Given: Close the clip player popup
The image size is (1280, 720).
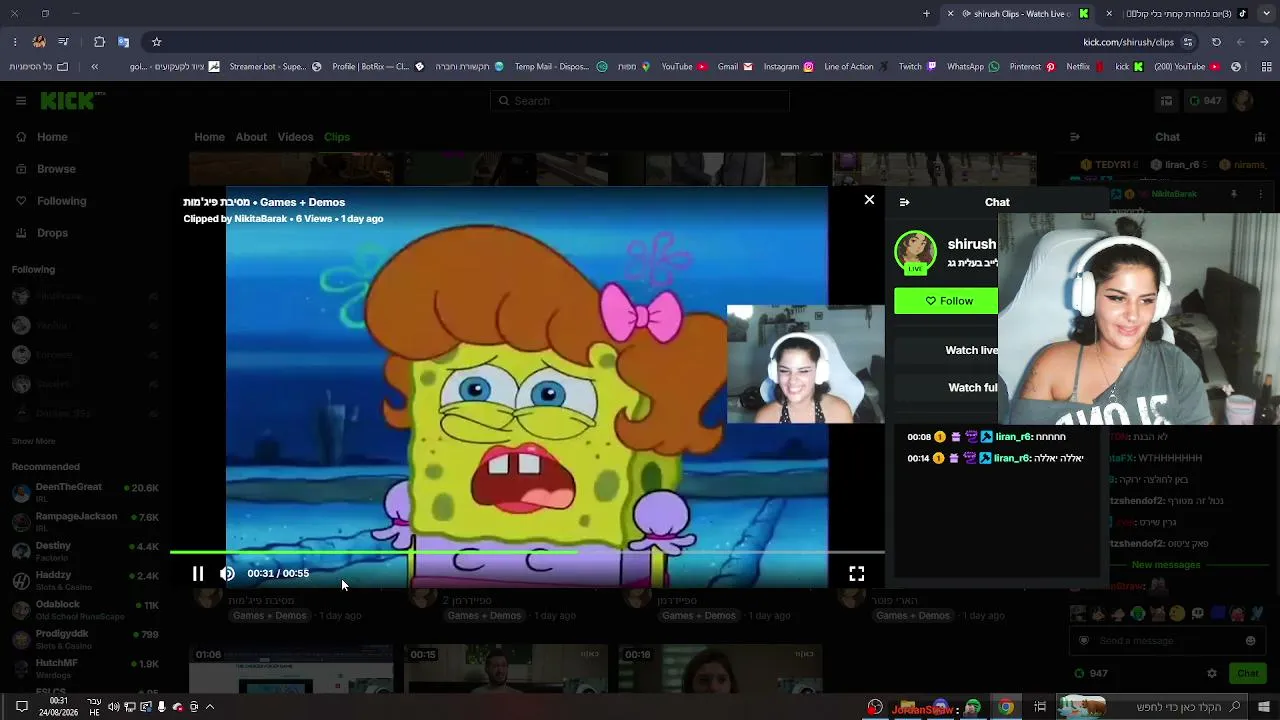Looking at the screenshot, I should [869, 200].
